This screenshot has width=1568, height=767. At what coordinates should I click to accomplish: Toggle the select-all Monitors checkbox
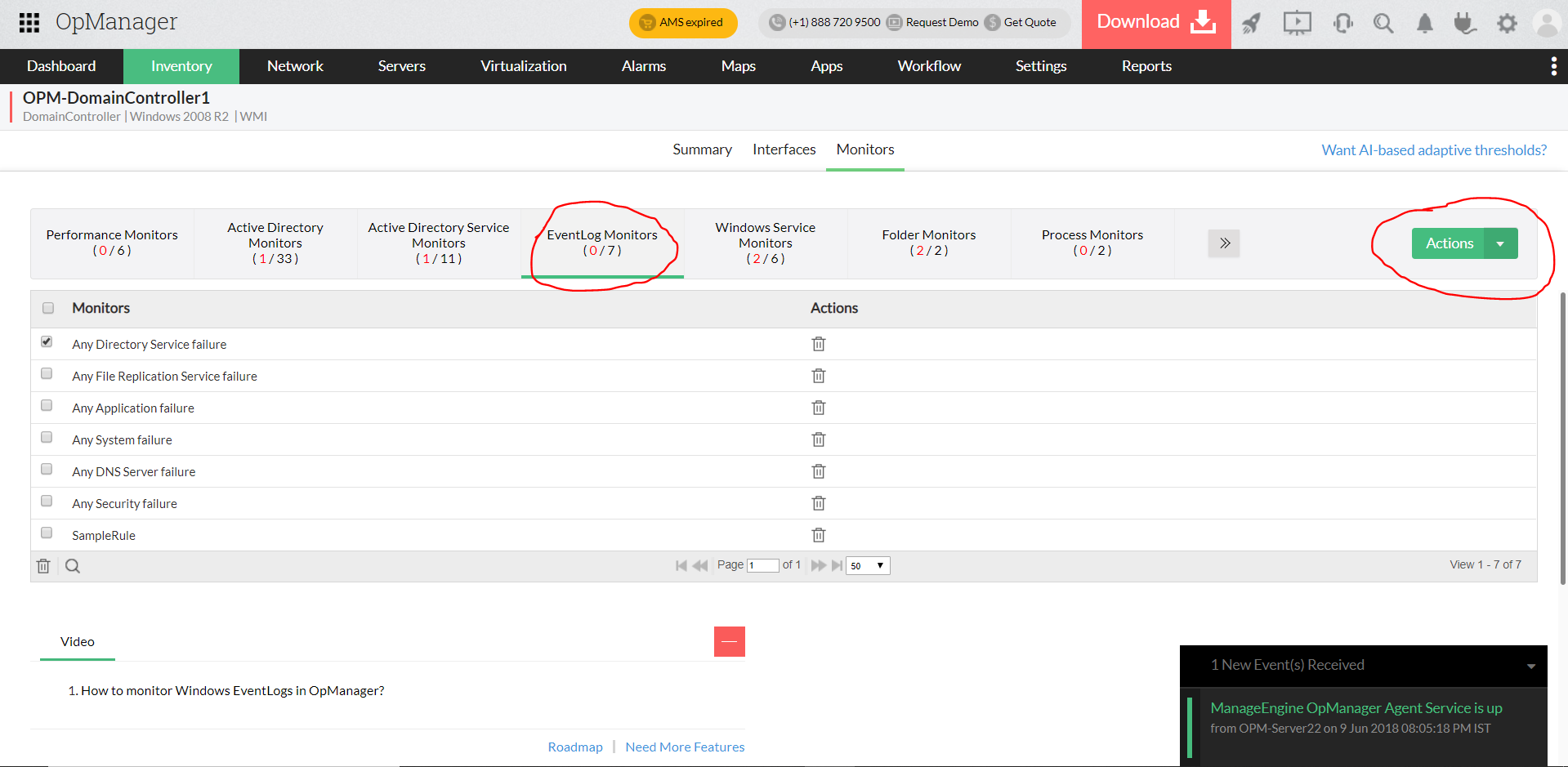point(48,308)
